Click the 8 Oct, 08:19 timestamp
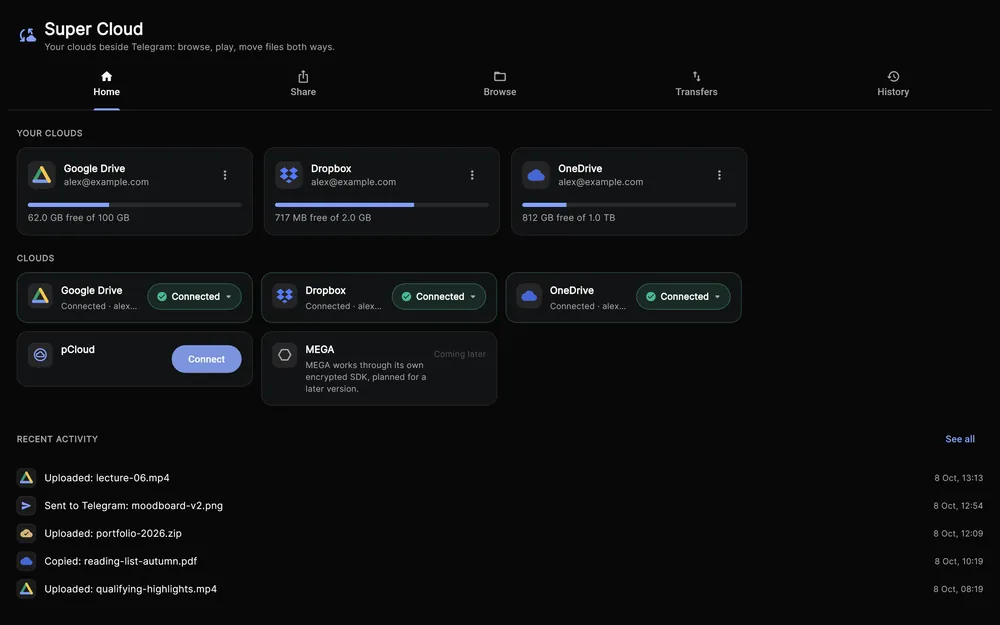Image resolution: width=1000 pixels, height=625 pixels. tap(958, 589)
